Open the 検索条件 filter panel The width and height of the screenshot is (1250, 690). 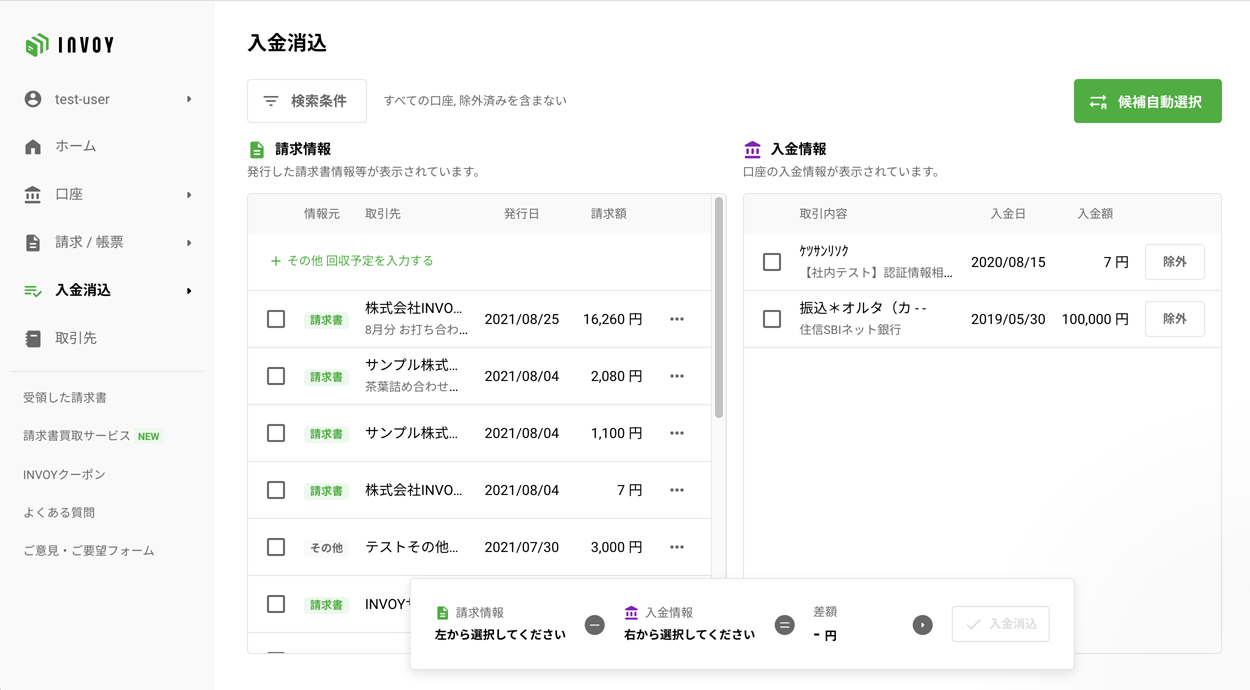click(307, 101)
